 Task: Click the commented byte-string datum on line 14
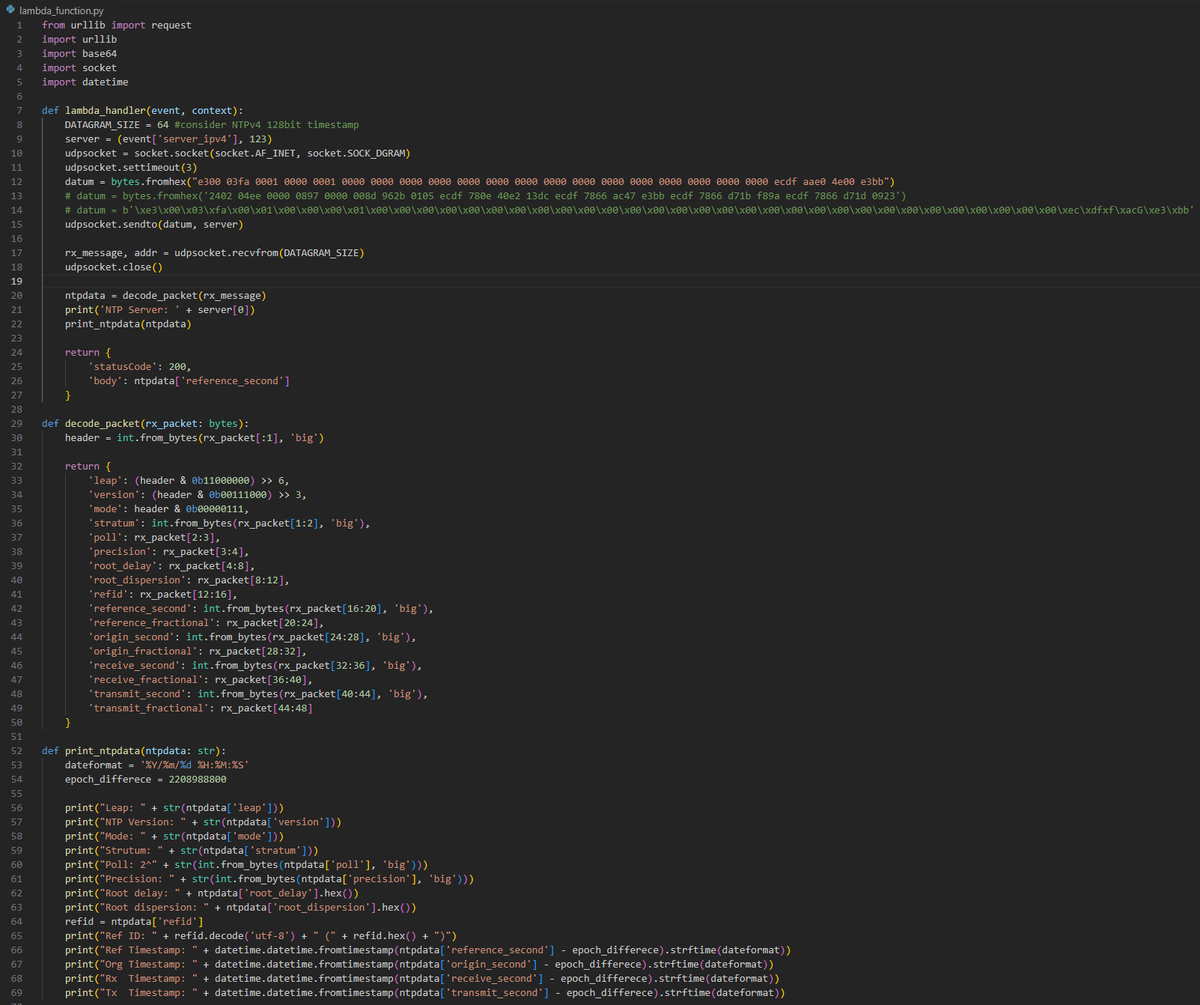(630, 210)
